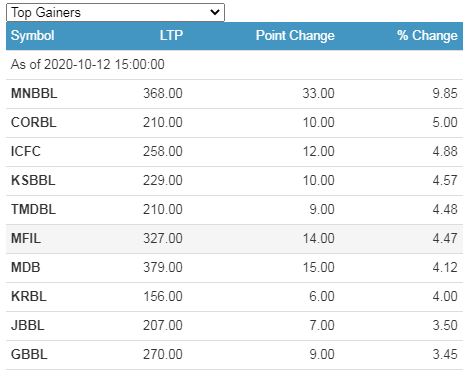Open the MFIL highlighted row symbol
Viewport: 469px width, 376px height.
(x=26, y=238)
